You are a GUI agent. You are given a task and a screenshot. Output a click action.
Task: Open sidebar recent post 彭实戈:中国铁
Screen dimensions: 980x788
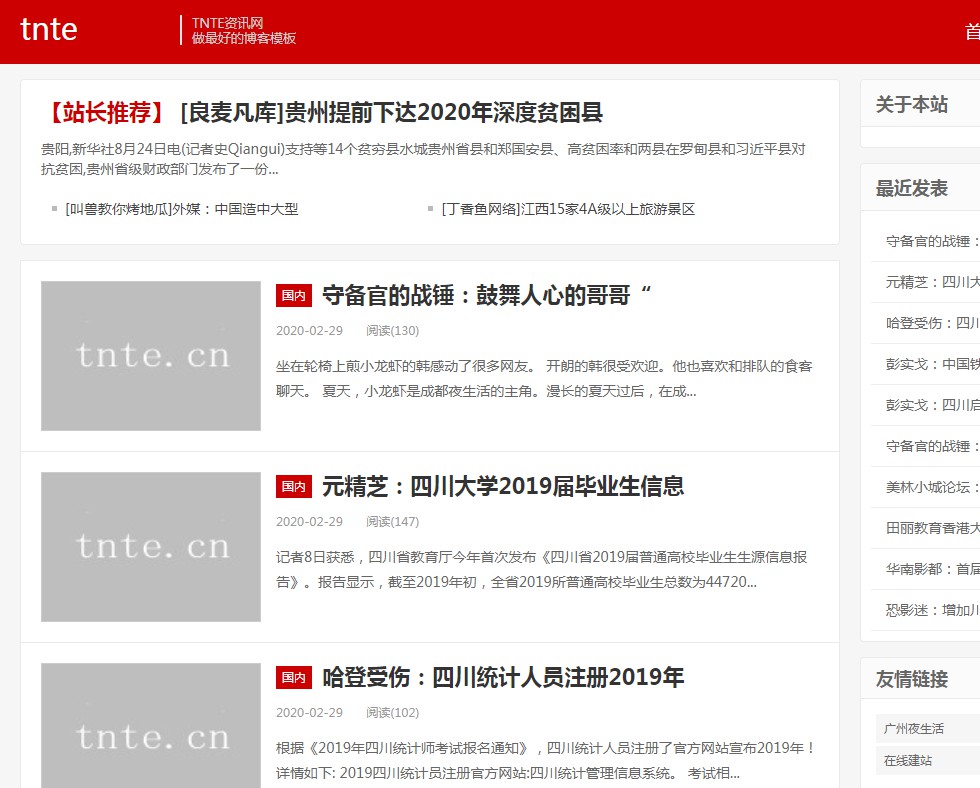pyautogui.click(x=932, y=364)
